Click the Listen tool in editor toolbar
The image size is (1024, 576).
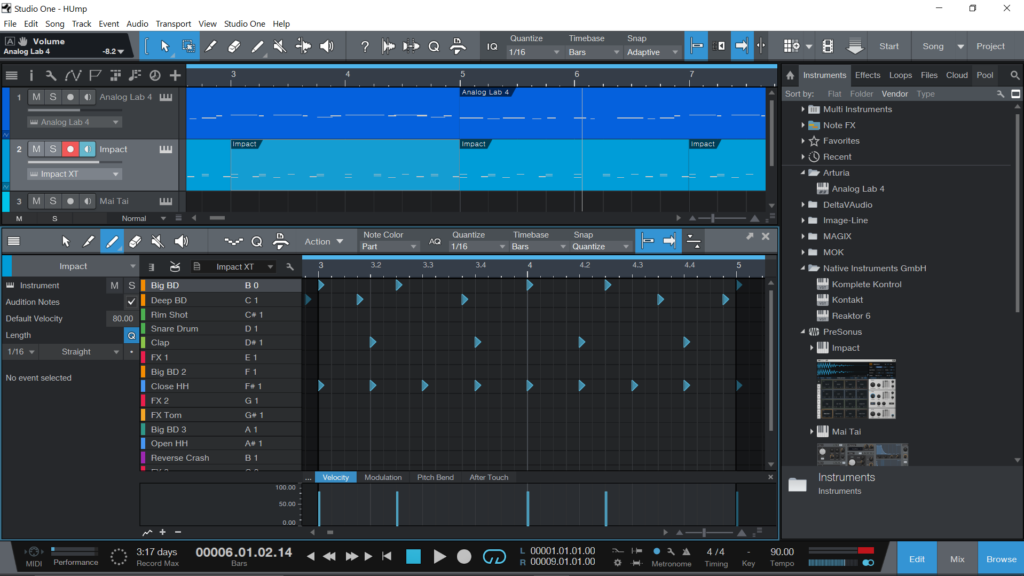(x=181, y=242)
